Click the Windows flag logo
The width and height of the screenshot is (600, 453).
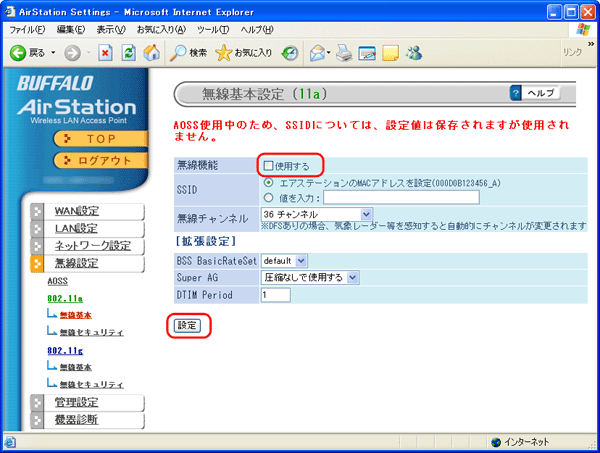coord(583,29)
